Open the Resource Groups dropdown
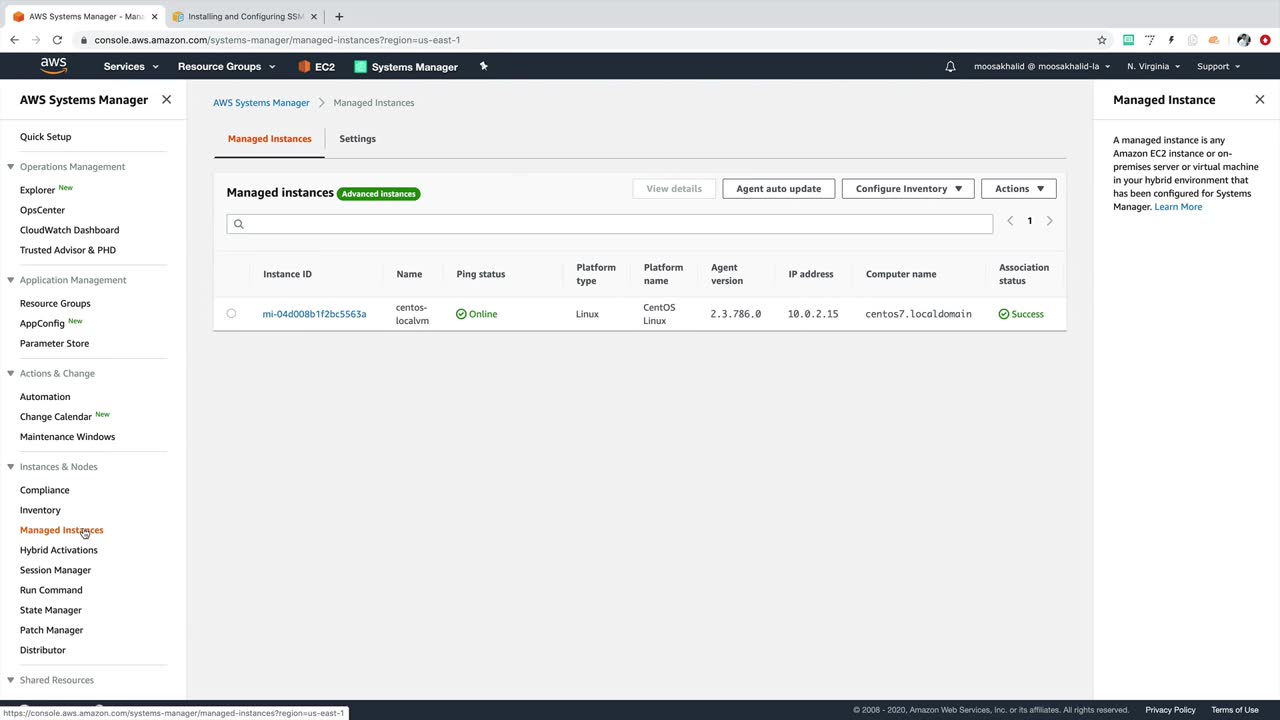Screen dimensions: 1280x720 tap(226, 67)
